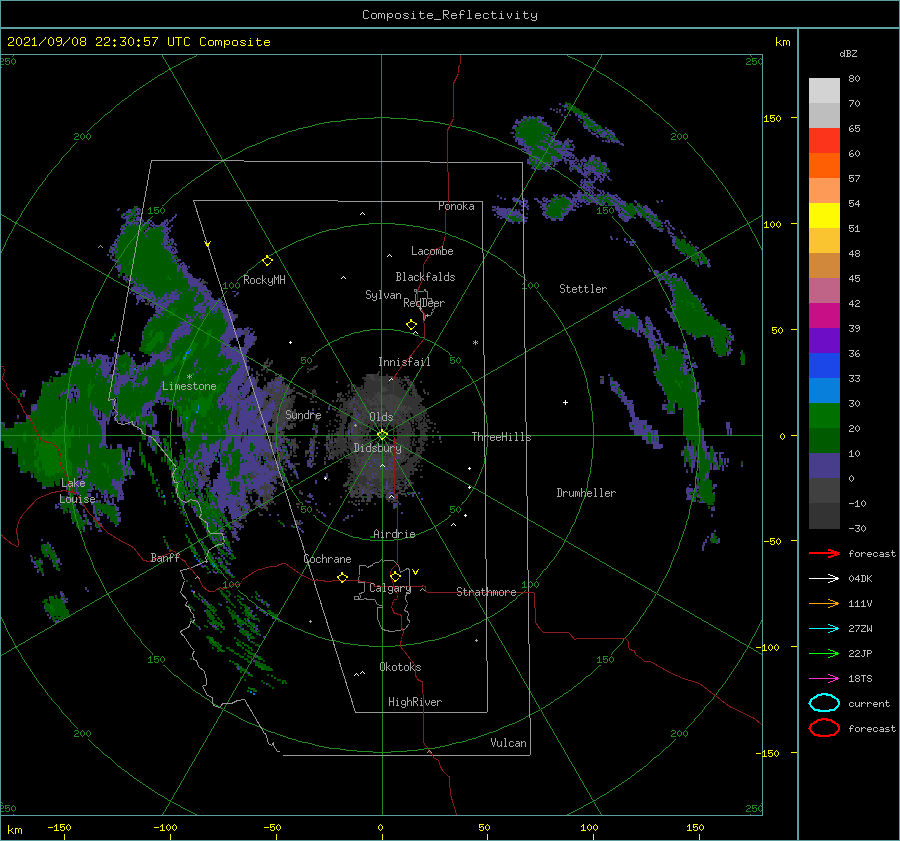Click the yellow diamond marker near RockyMH
This screenshot has height=841, width=900.
pos(267,261)
